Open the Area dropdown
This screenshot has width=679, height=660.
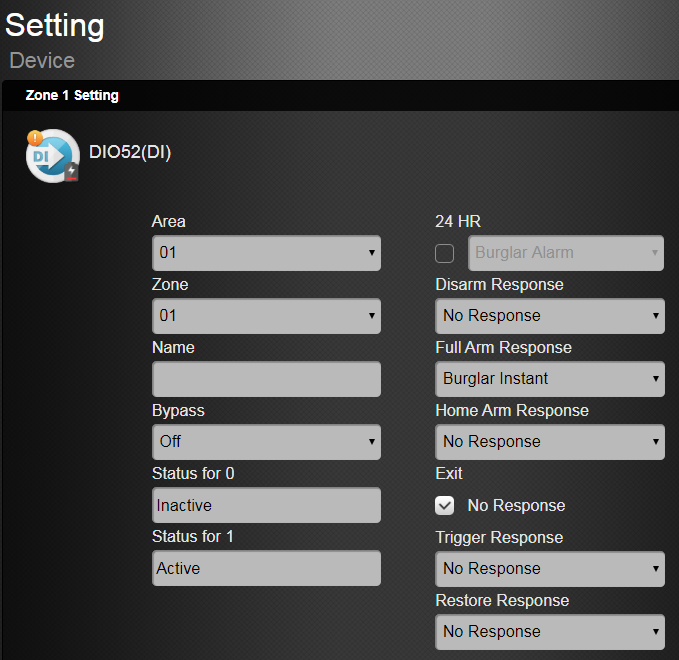pyautogui.click(x=266, y=253)
